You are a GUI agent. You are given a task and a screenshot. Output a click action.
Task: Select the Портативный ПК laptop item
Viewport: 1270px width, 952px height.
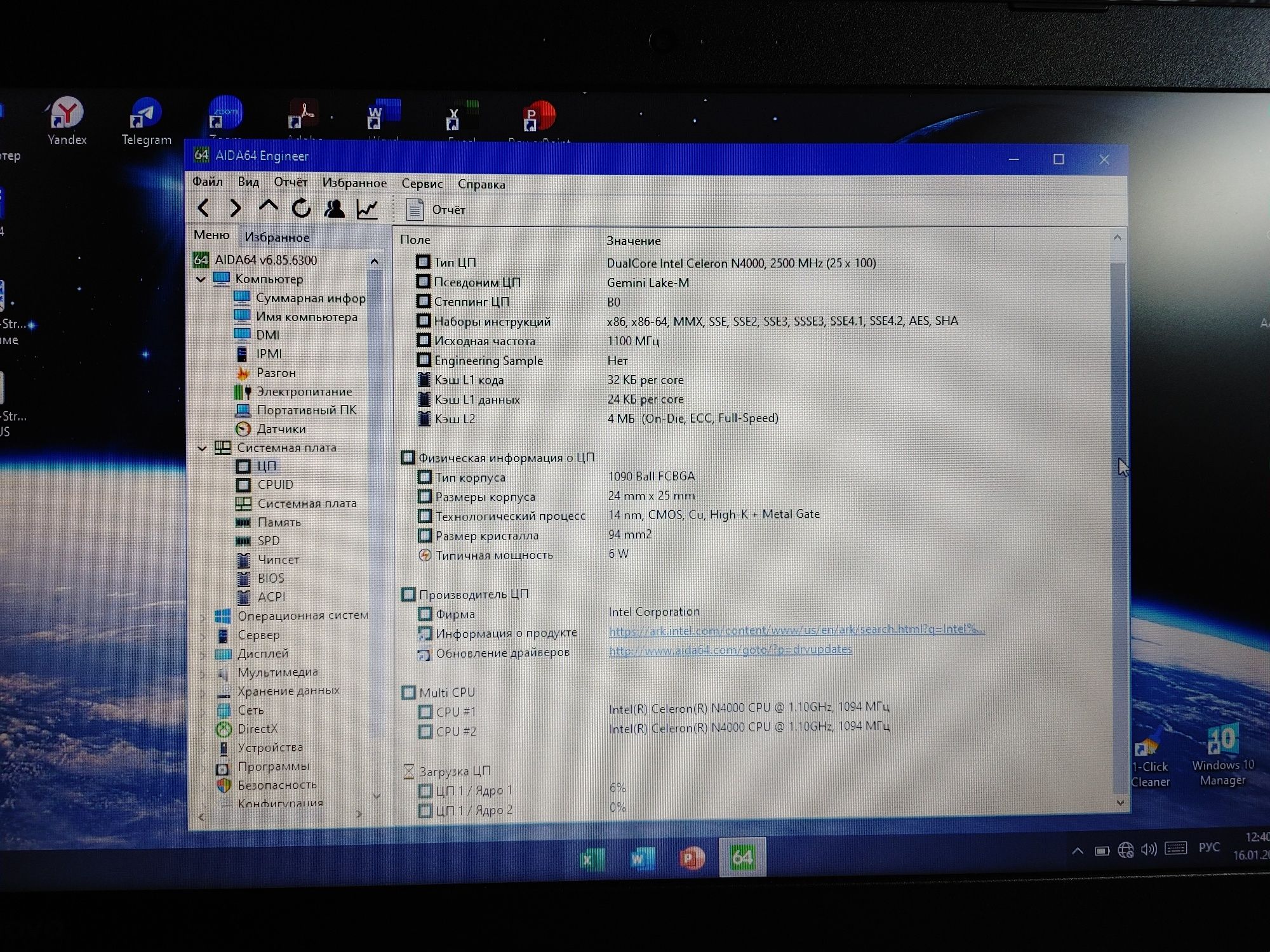coord(296,410)
